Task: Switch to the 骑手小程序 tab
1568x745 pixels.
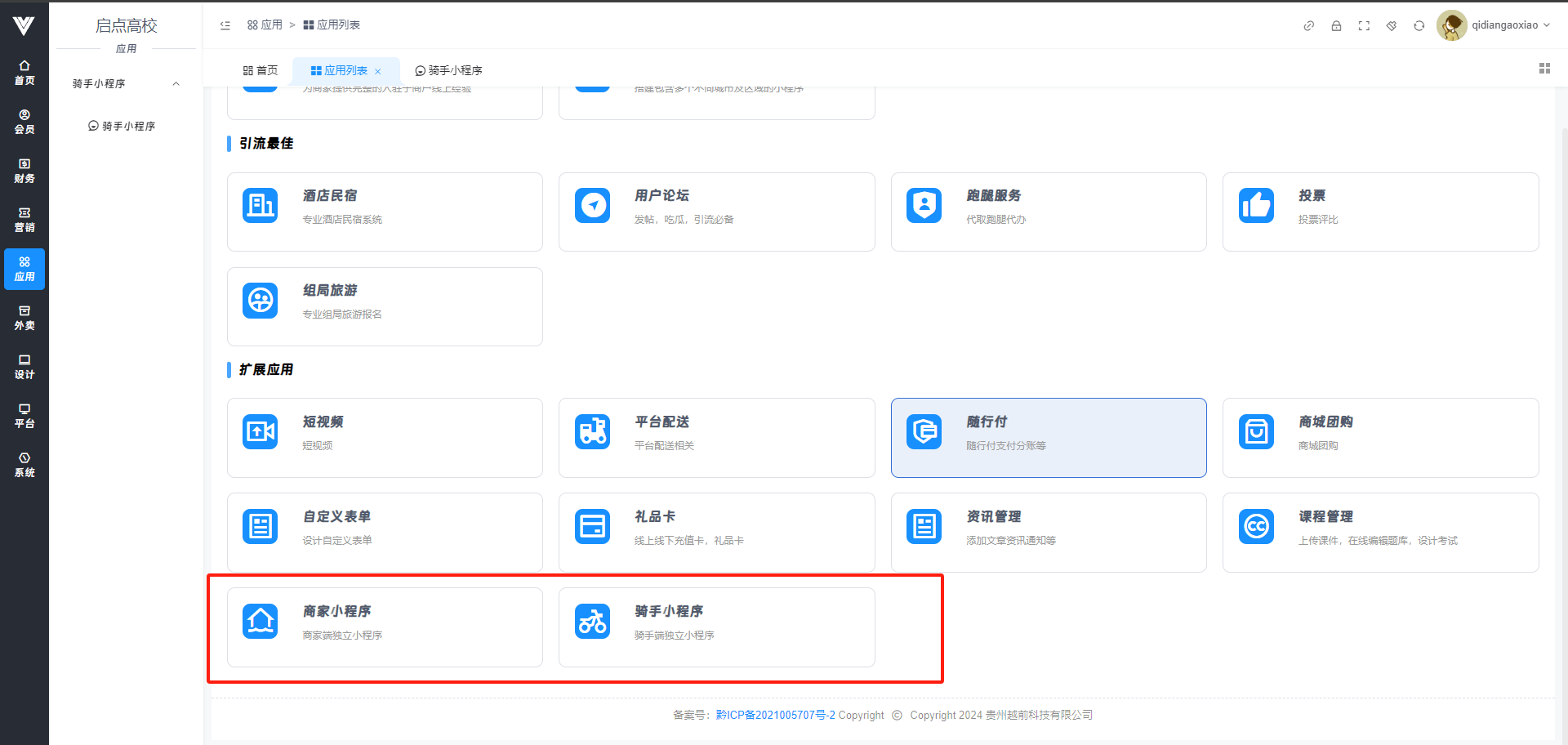Action: click(x=448, y=70)
